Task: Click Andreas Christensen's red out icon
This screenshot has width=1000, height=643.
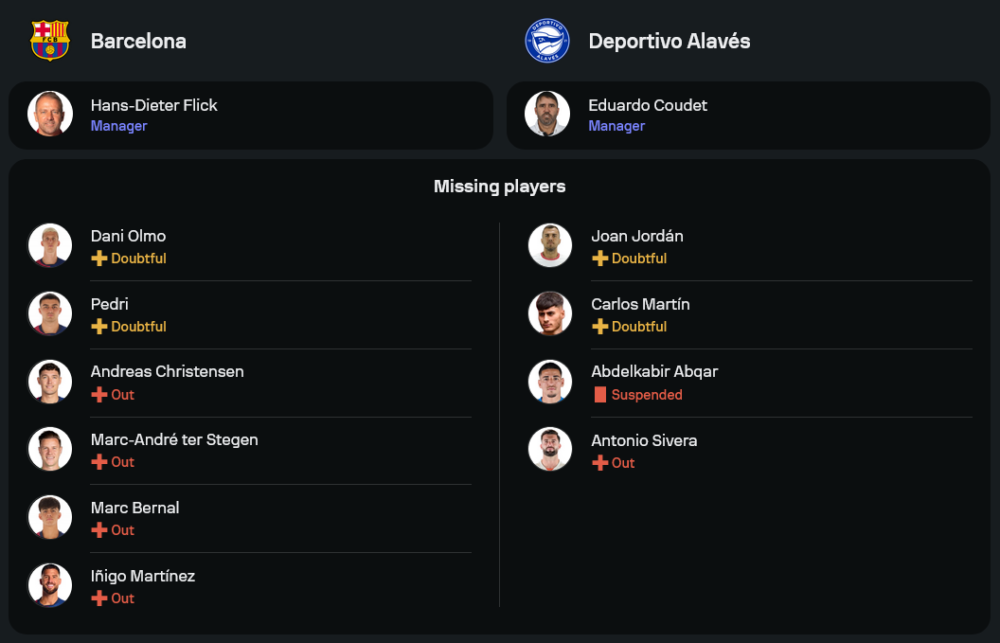Action: [x=99, y=395]
